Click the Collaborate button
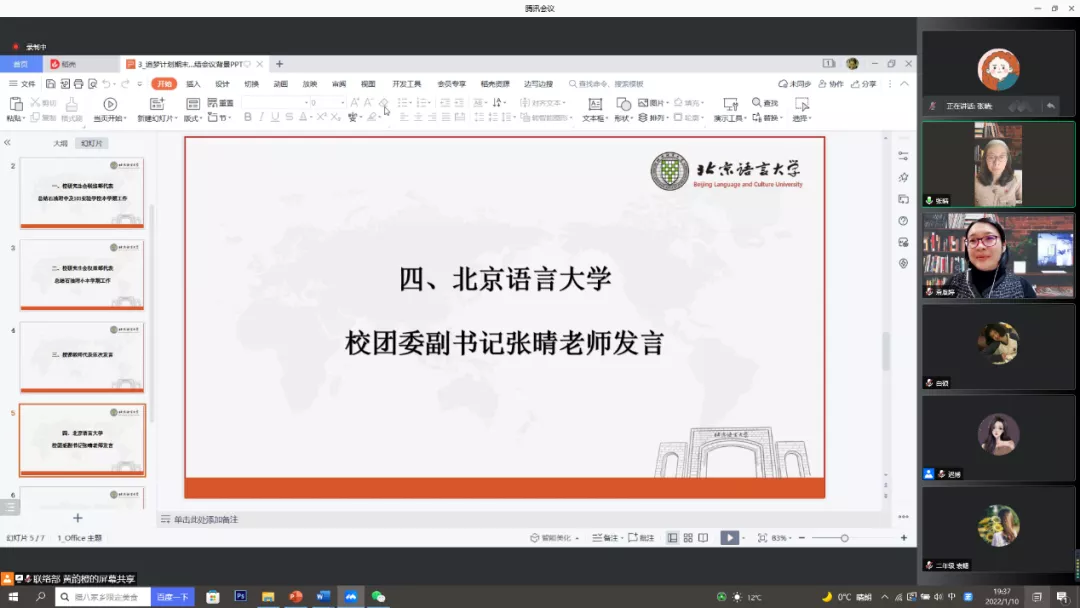 click(x=831, y=84)
